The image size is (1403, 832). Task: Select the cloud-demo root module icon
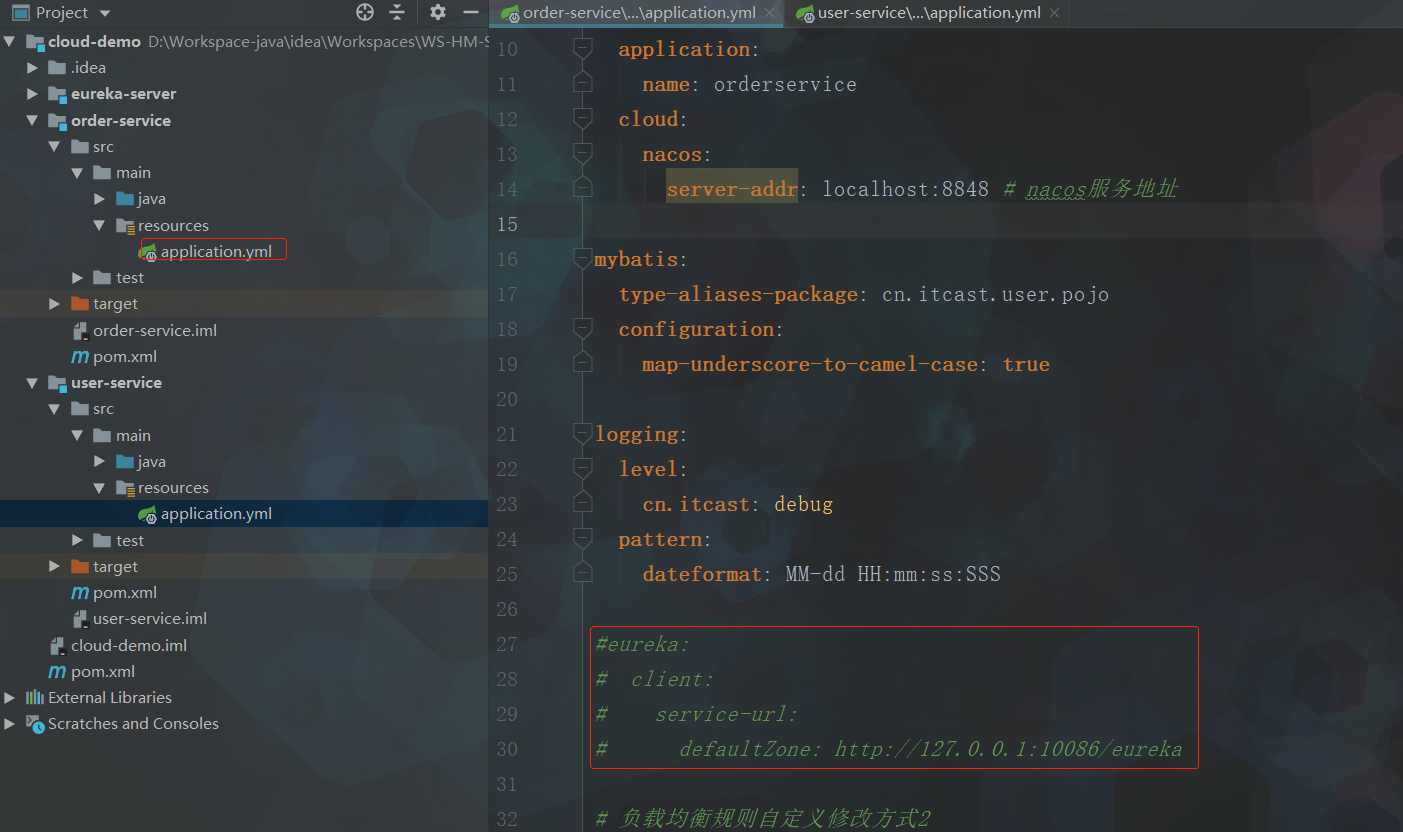(35, 42)
